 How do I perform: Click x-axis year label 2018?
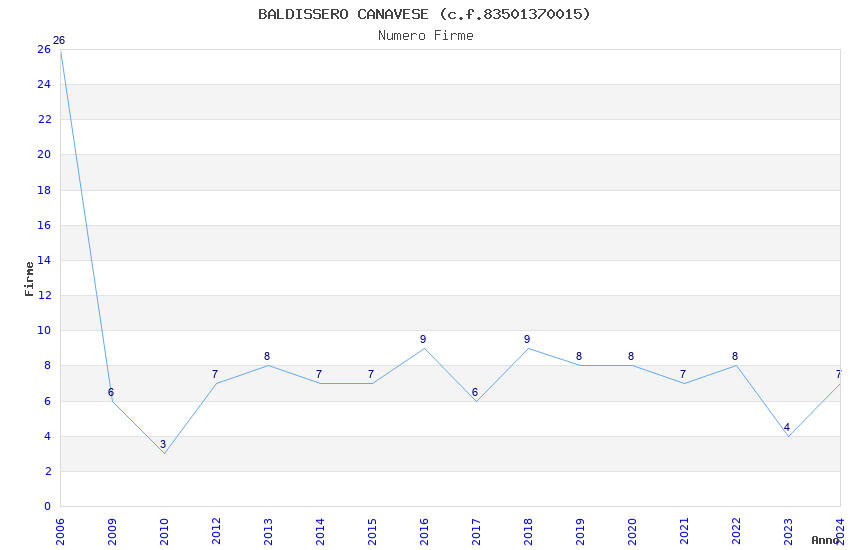(x=528, y=532)
